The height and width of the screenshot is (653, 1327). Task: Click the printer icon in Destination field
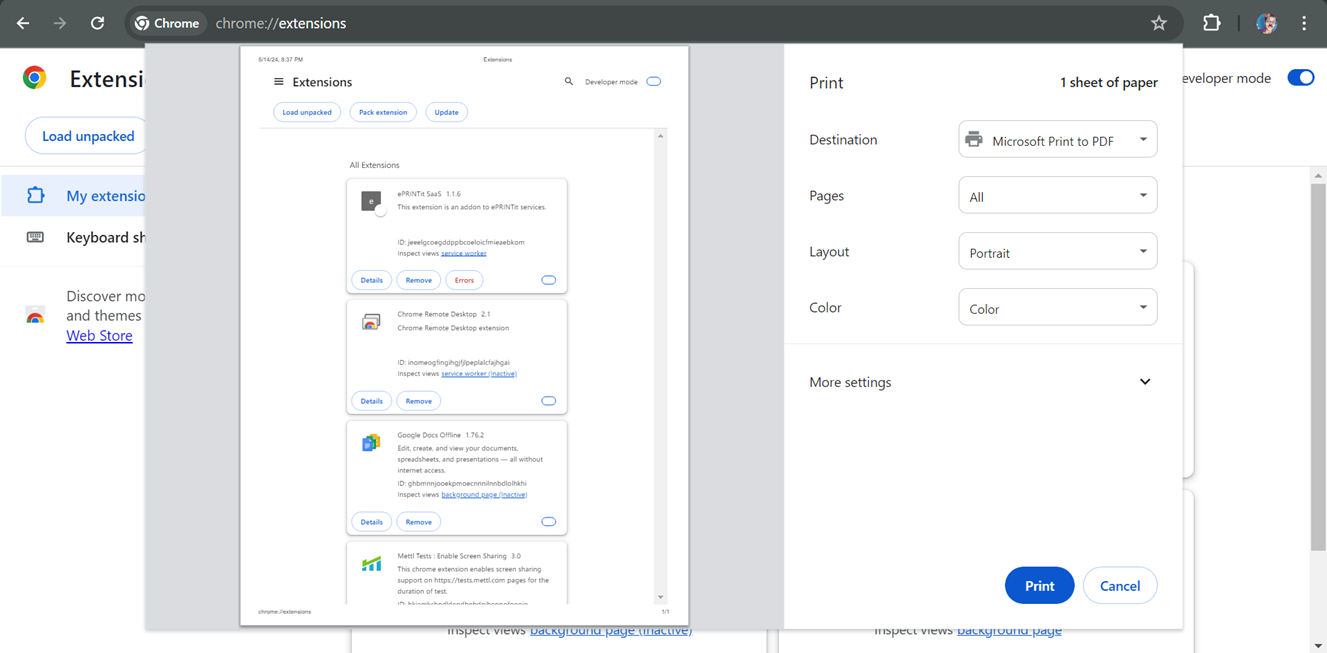[x=975, y=139]
